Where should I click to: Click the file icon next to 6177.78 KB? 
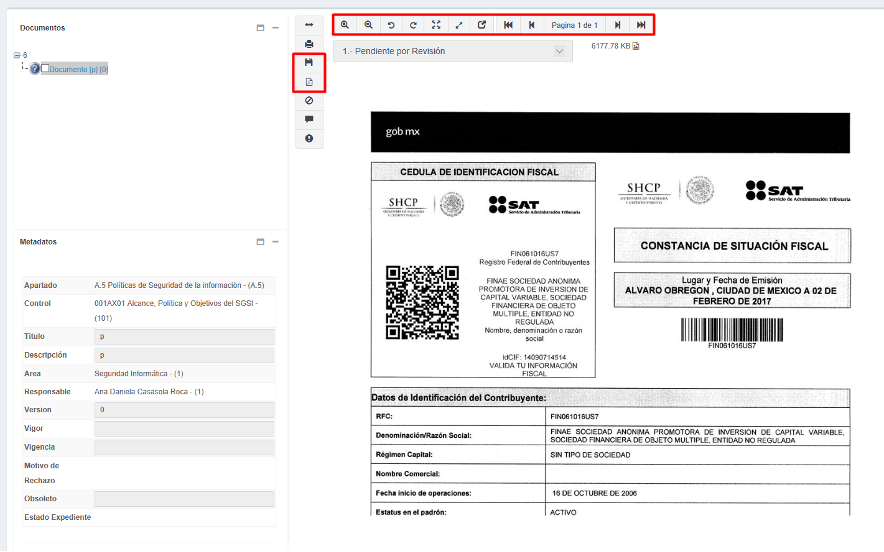pyautogui.click(x=636, y=46)
